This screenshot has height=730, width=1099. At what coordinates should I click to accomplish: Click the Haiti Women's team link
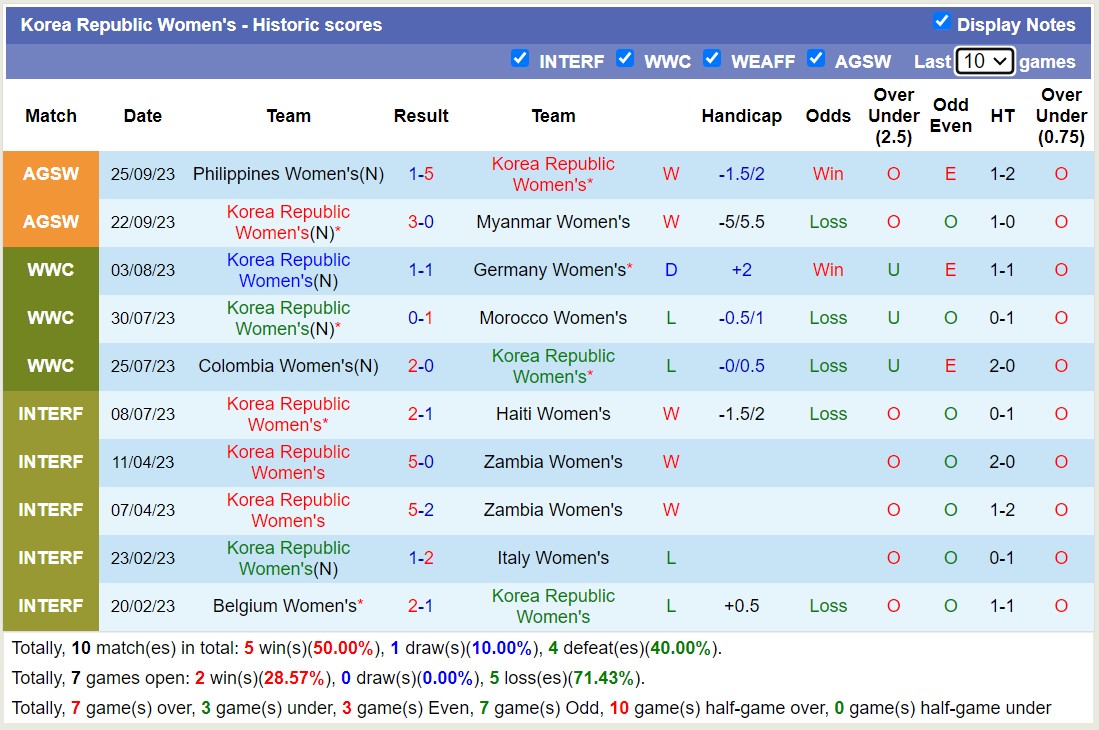pos(553,414)
